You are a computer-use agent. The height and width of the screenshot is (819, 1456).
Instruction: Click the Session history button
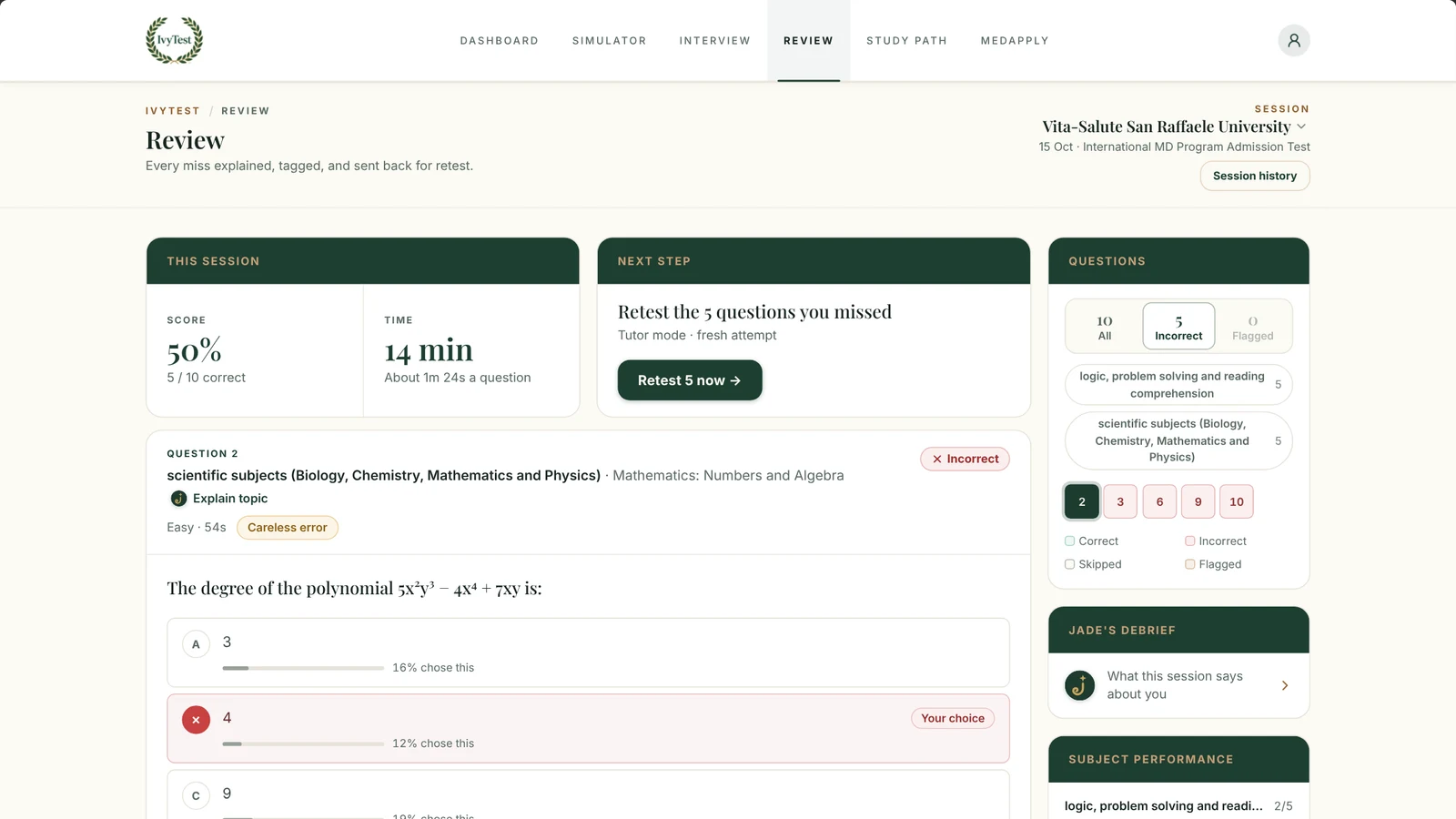pos(1255,176)
